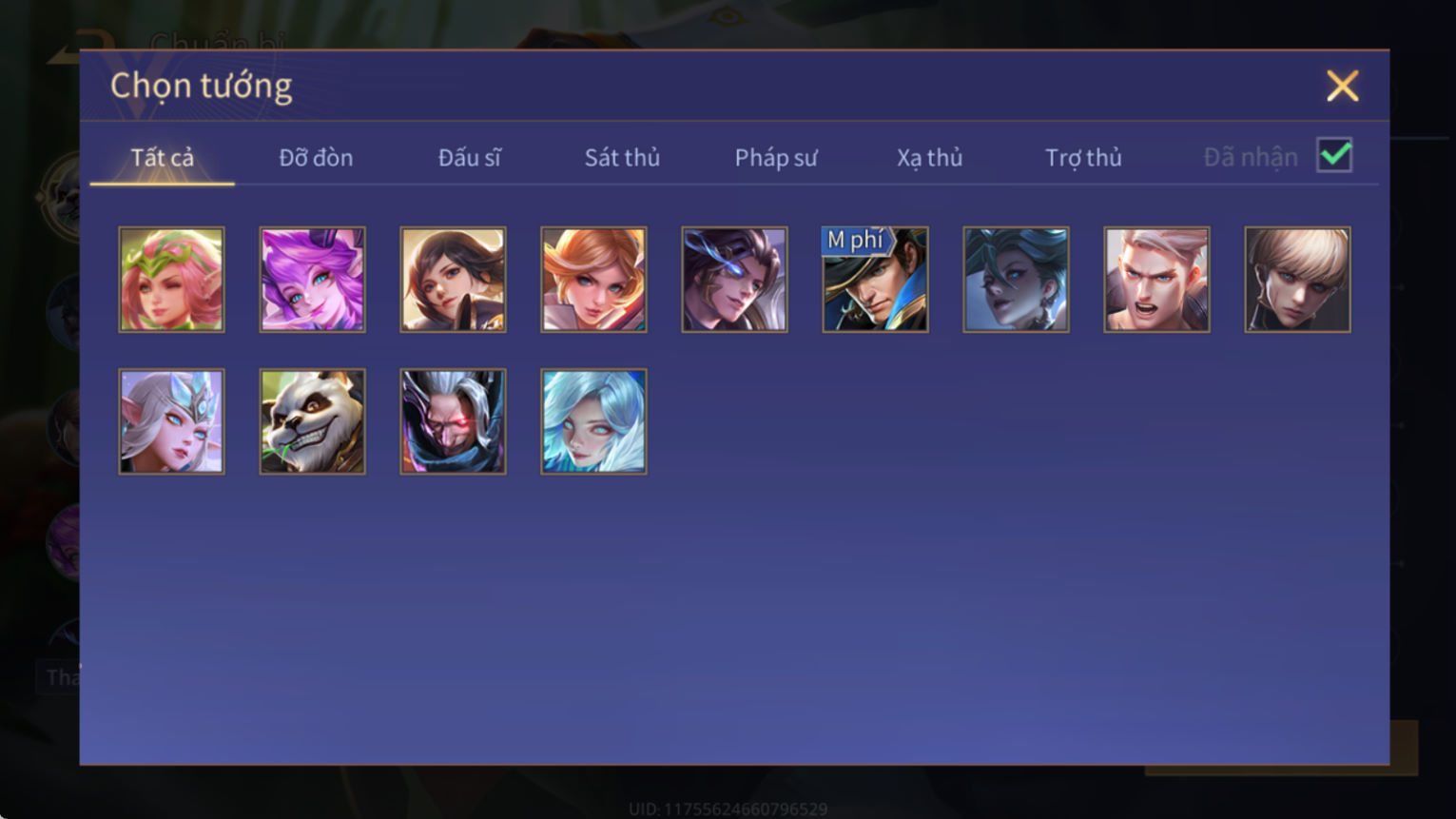Pick the hero marked M phí
This screenshot has height=819, width=1456.
click(875, 280)
